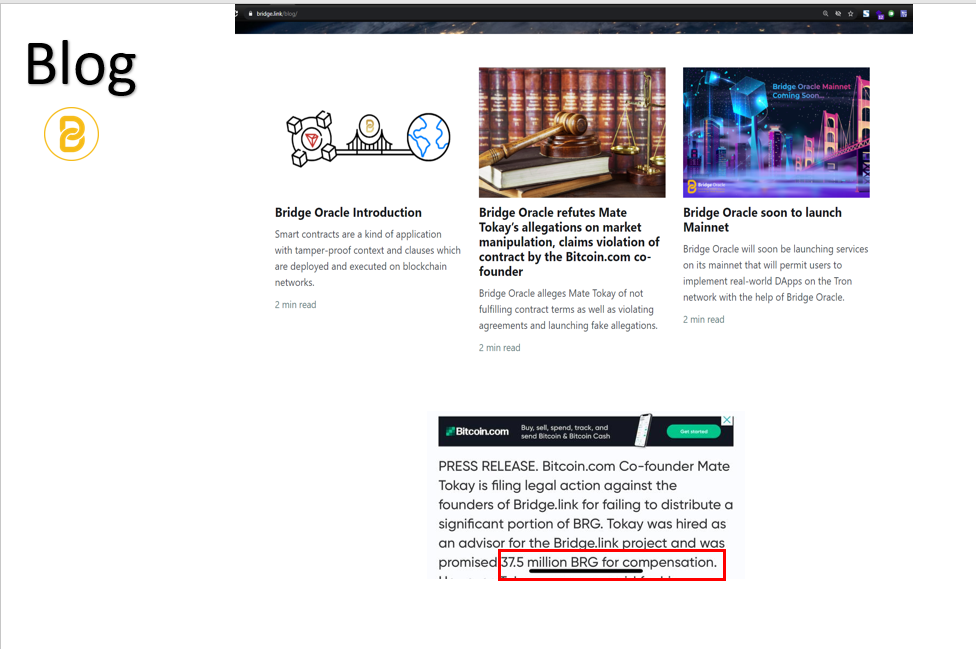Click the Smart contracts are a kind of application excerpt
The width and height of the screenshot is (976, 649).
click(x=367, y=258)
